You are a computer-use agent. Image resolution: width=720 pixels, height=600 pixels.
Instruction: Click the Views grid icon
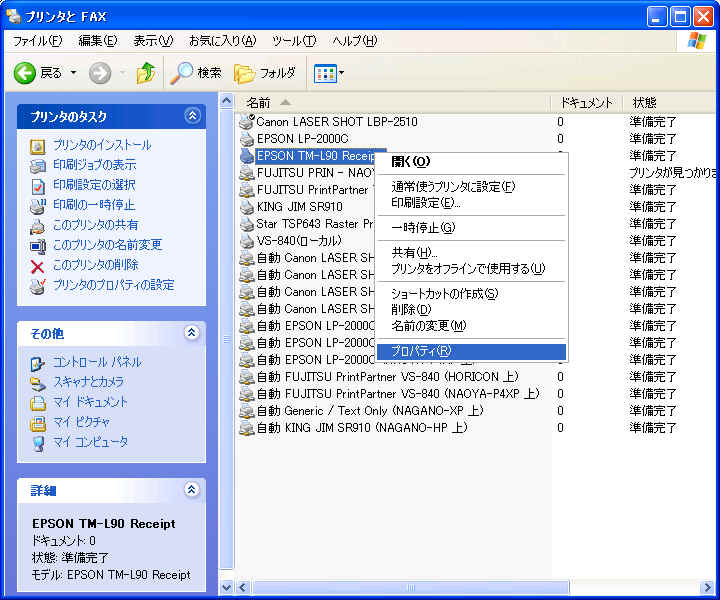325,73
